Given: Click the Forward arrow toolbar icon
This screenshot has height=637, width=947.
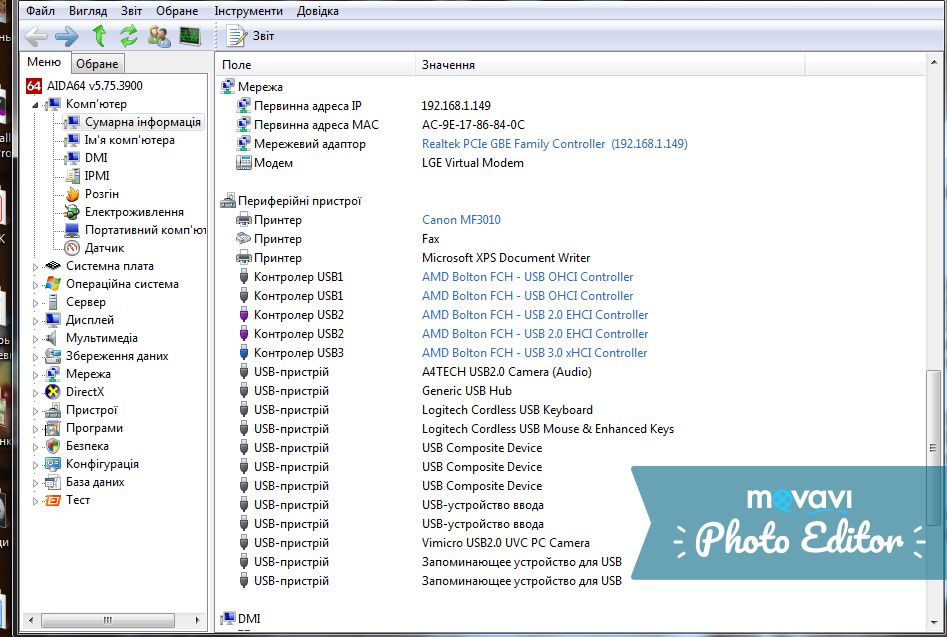Looking at the screenshot, I should coord(66,36).
